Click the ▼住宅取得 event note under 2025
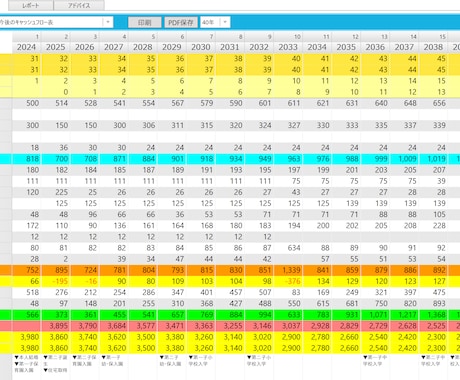The width and height of the screenshot is (460, 380). click(55, 370)
